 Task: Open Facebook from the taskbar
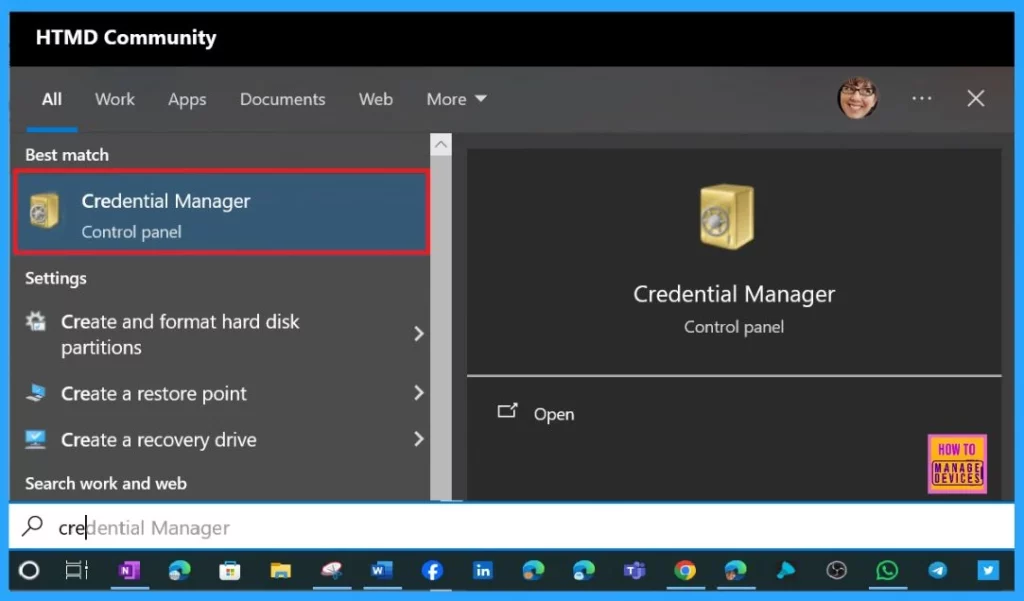(x=432, y=571)
